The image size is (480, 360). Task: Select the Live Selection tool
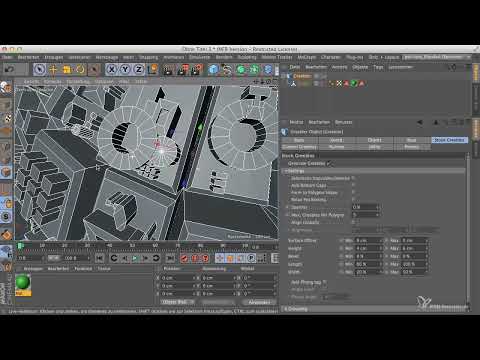coord(40,69)
